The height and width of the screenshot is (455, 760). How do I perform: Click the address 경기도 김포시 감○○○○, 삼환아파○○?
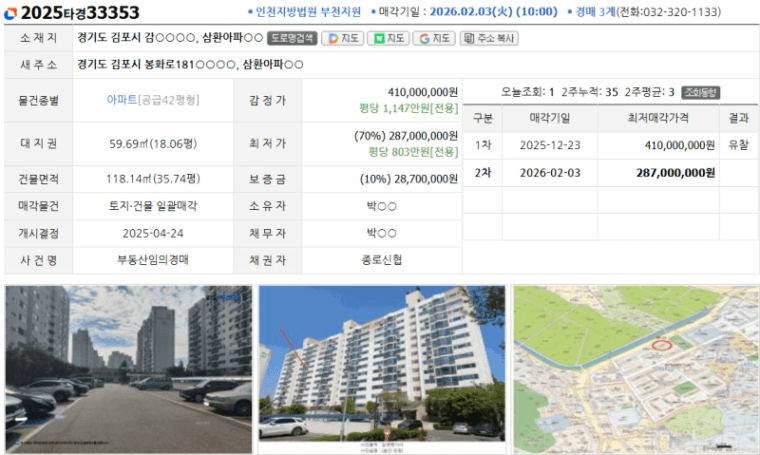170,38
